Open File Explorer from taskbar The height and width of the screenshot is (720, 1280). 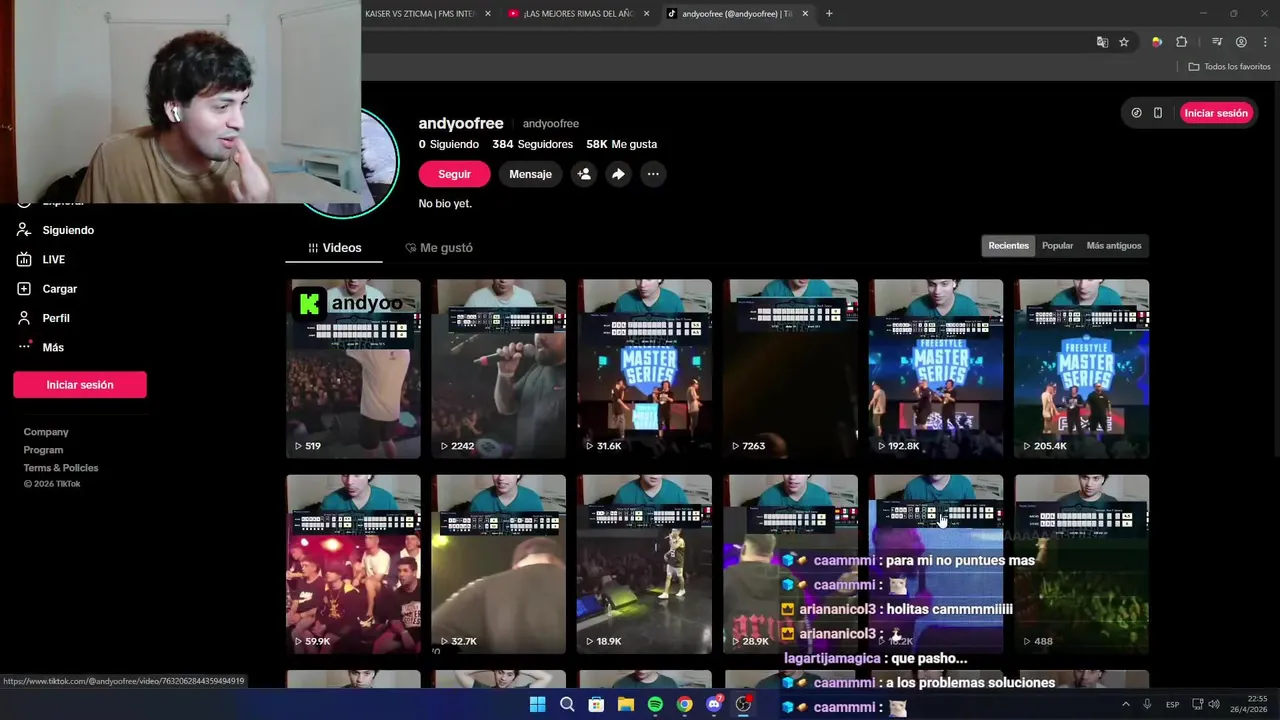pos(625,704)
